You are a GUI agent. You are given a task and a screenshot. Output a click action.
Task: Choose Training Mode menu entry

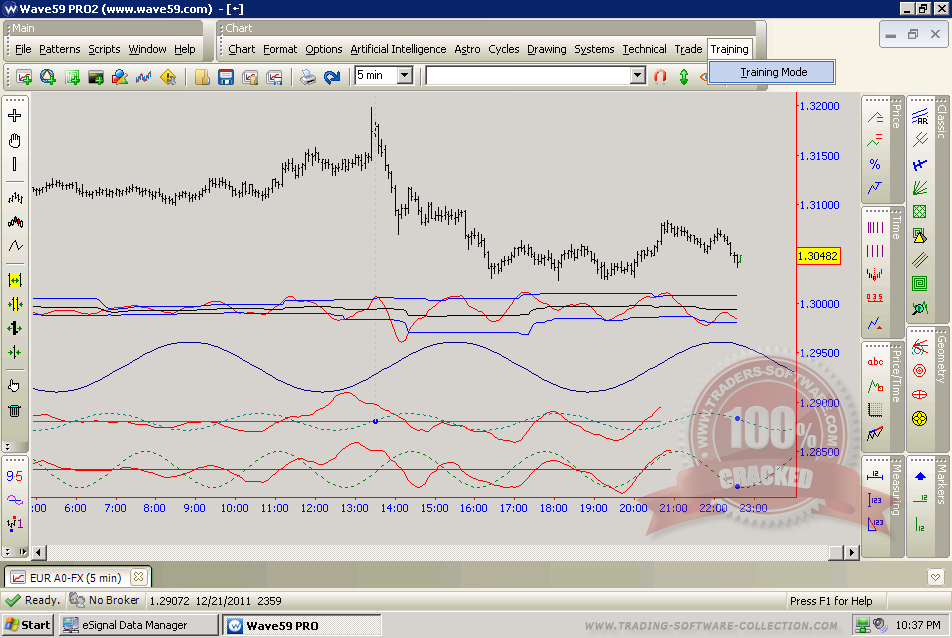pyautogui.click(x=773, y=72)
